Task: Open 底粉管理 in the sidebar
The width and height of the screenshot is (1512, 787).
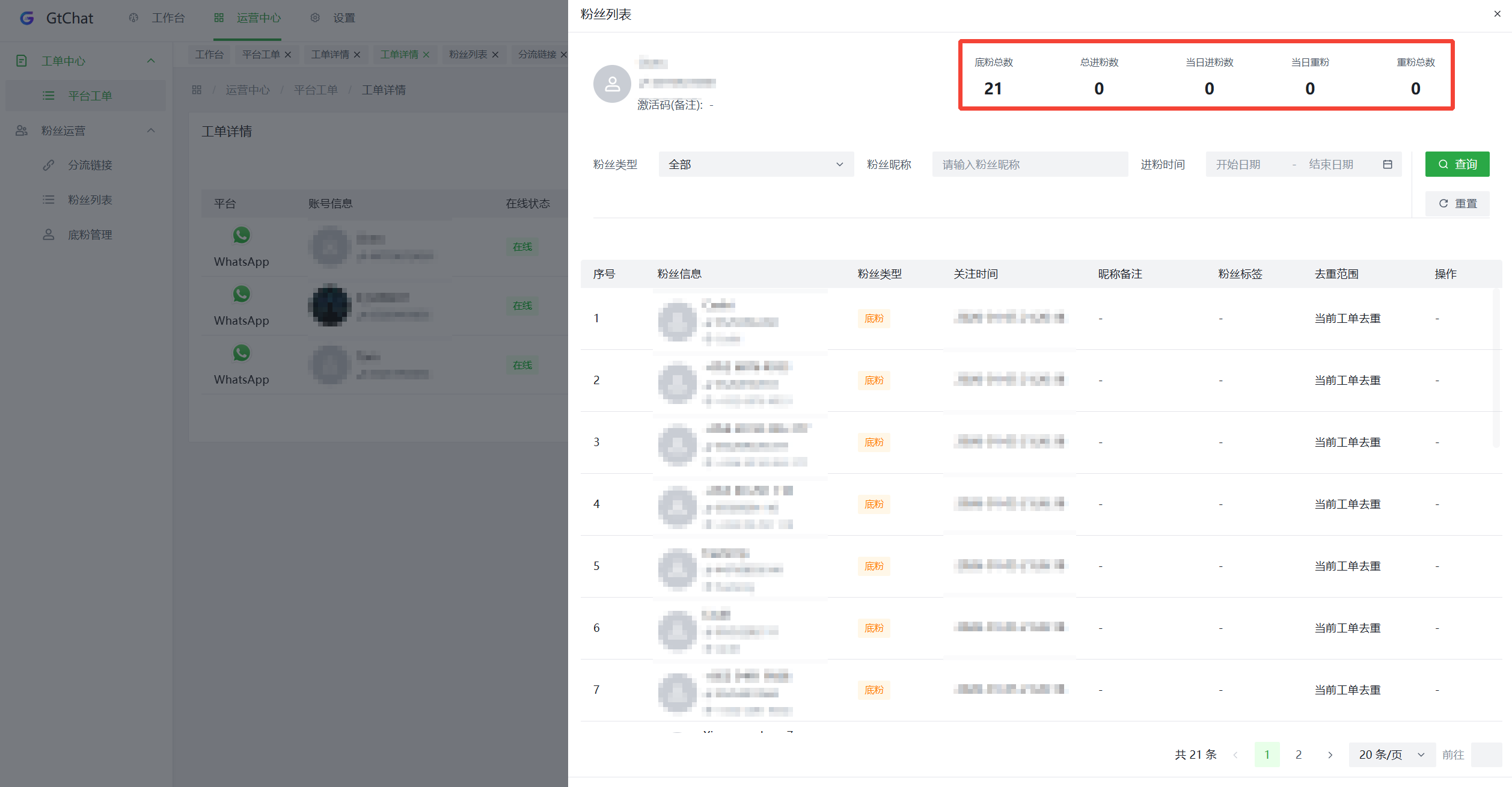Action: coord(90,234)
